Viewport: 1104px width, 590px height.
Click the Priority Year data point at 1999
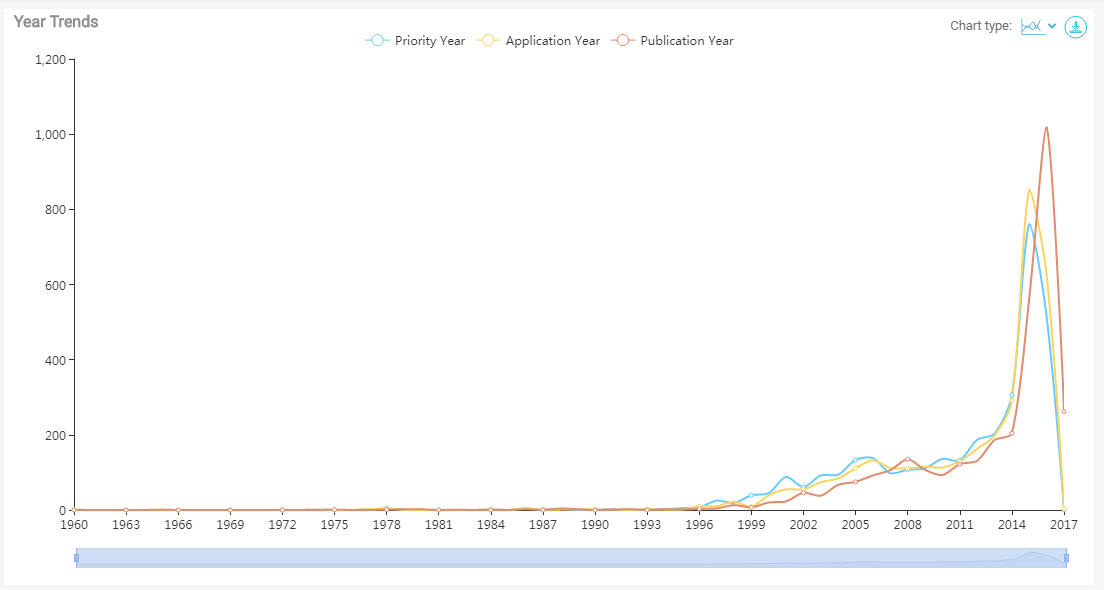click(x=751, y=495)
